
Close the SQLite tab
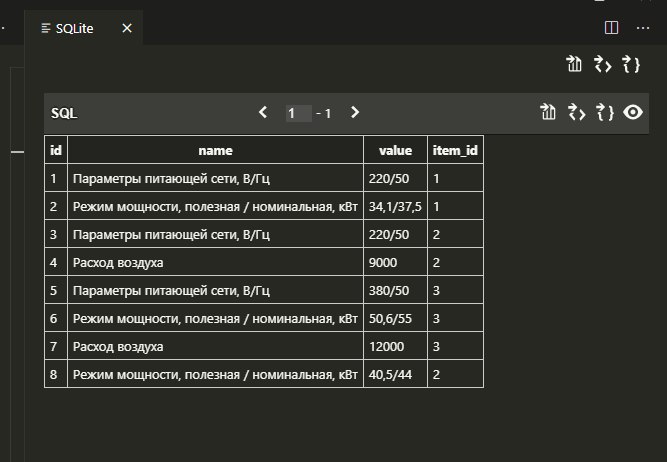point(127,29)
